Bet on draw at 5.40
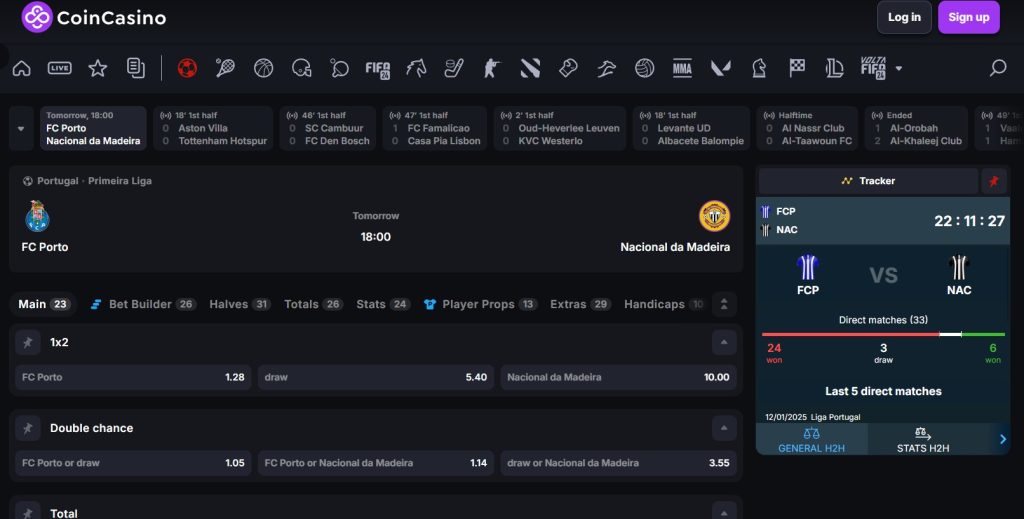This screenshot has height=519, width=1024. pyautogui.click(x=376, y=377)
